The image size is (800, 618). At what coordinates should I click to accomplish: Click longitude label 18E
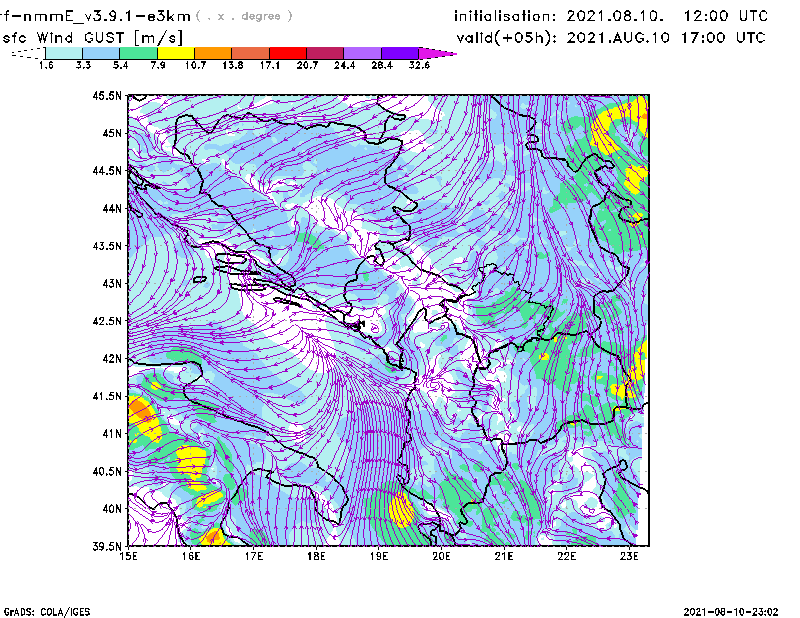tap(316, 556)
